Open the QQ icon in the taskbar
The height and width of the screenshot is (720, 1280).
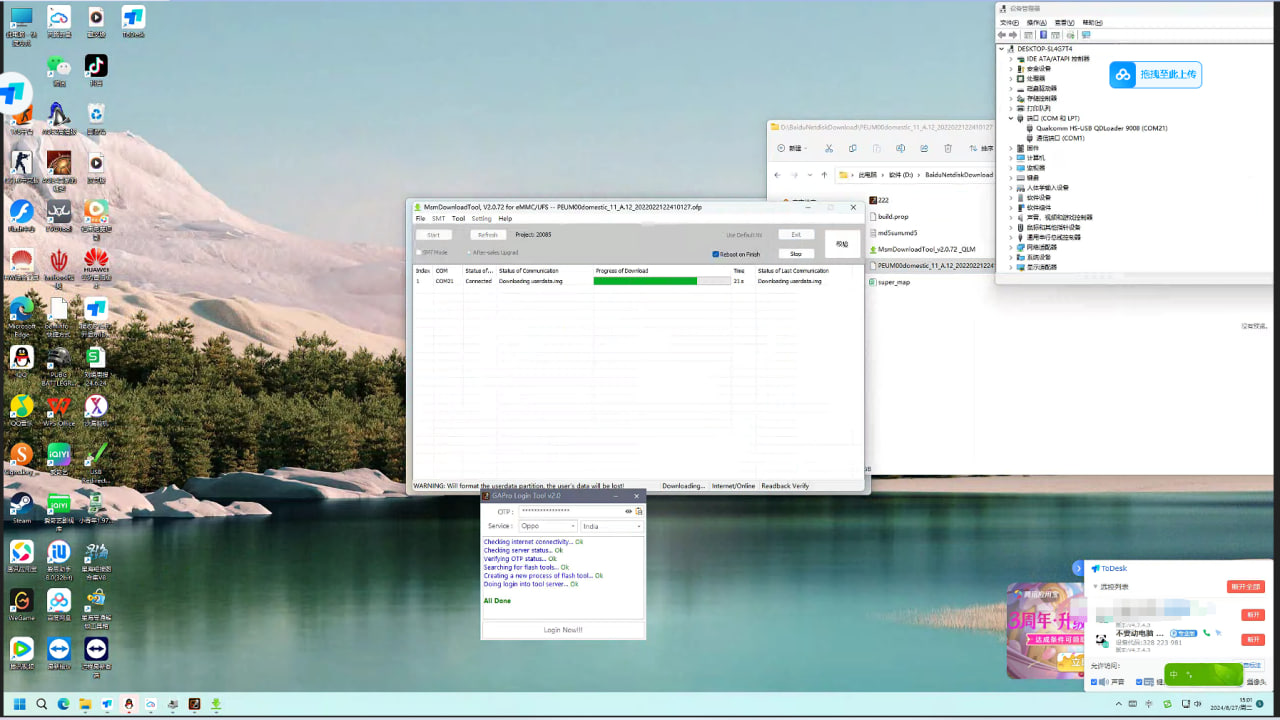click(129, 704)
